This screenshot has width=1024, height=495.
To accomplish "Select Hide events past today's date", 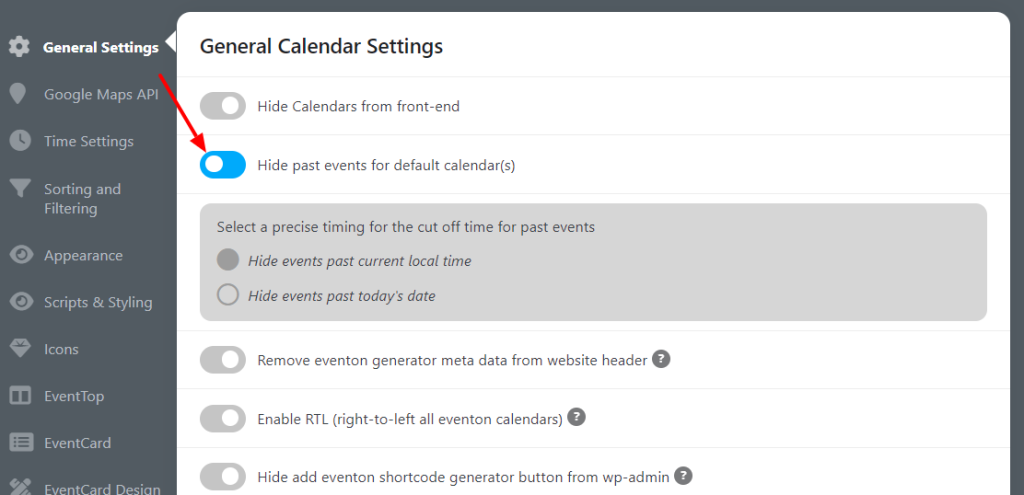I will point(228,295).
